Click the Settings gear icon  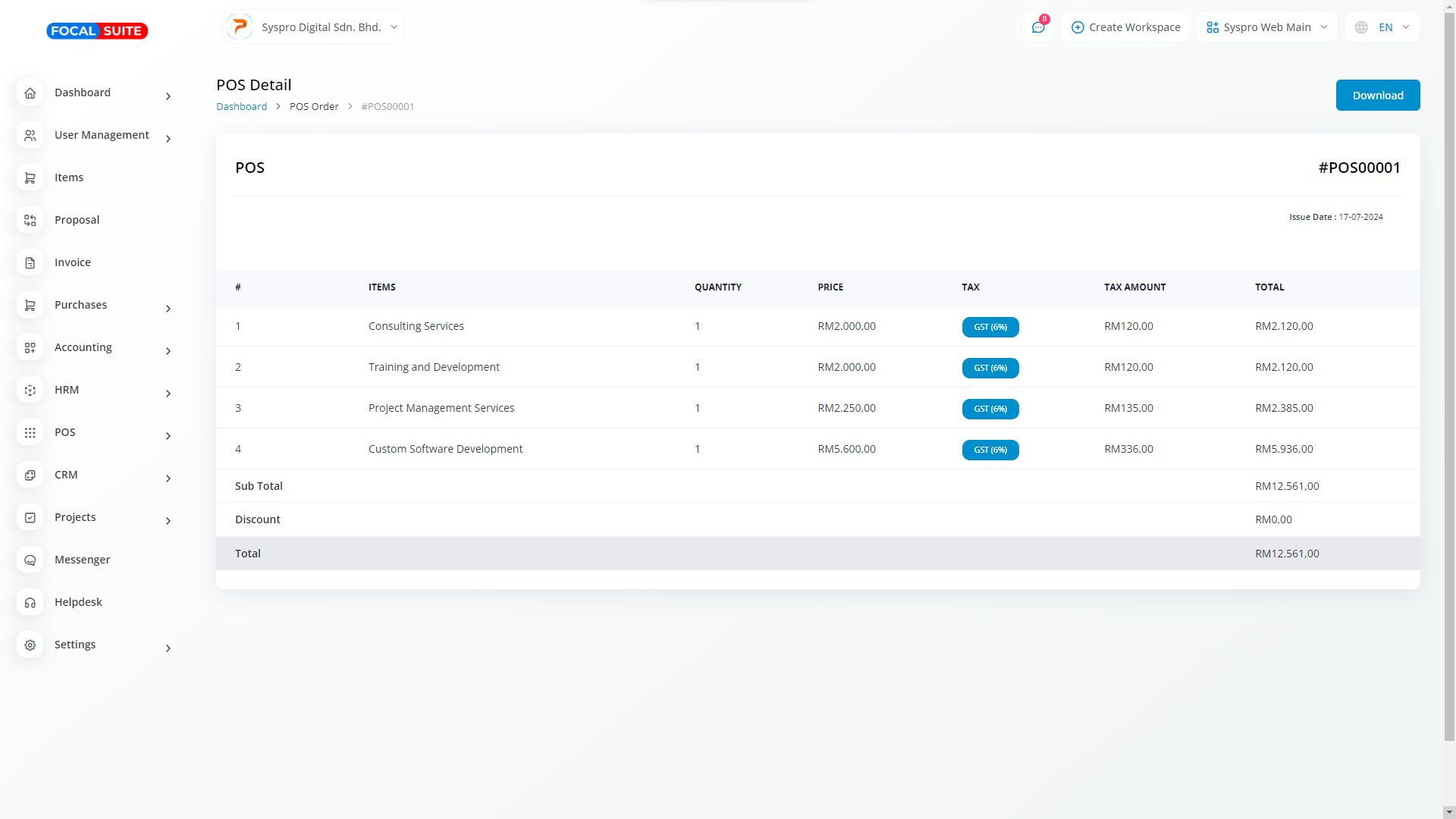point(30,645)
